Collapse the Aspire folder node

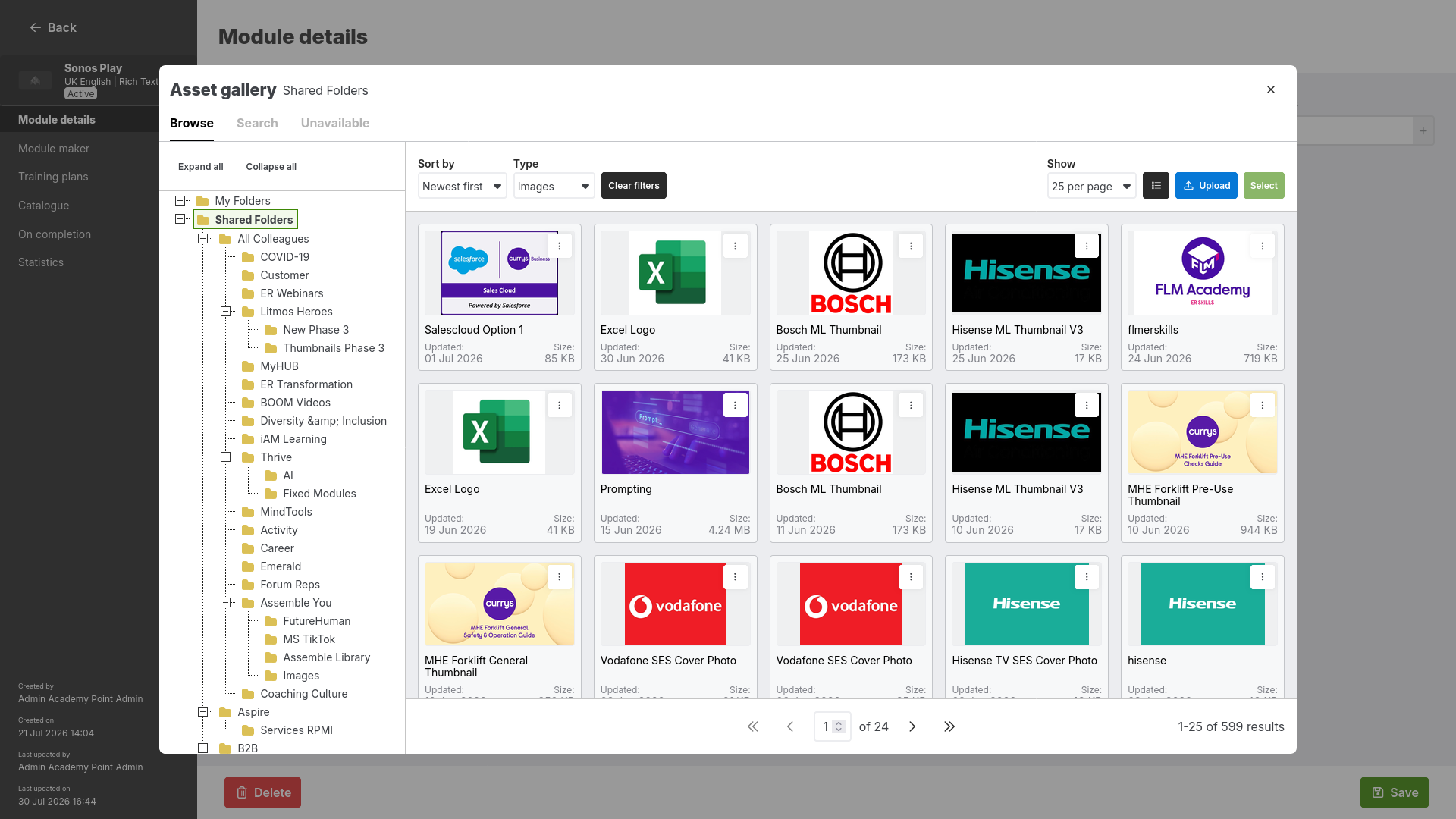(x=203, y=712)
